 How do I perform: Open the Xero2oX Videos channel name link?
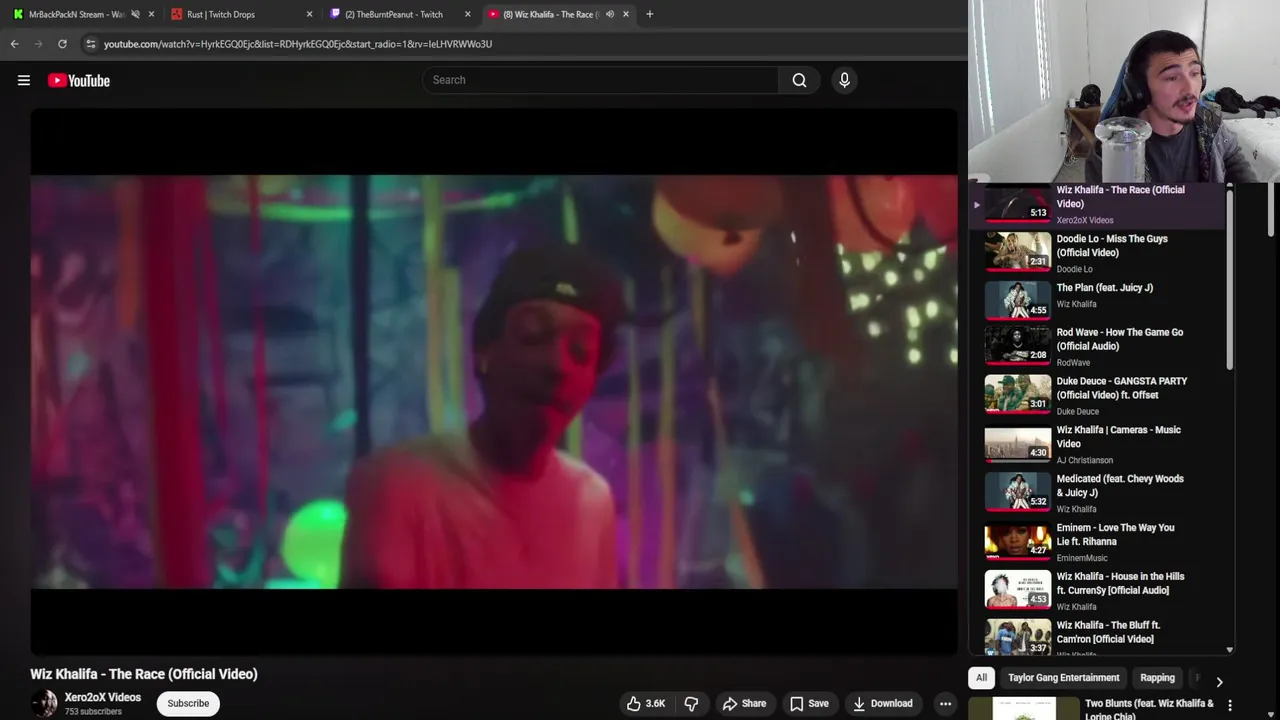click(103, 697)
